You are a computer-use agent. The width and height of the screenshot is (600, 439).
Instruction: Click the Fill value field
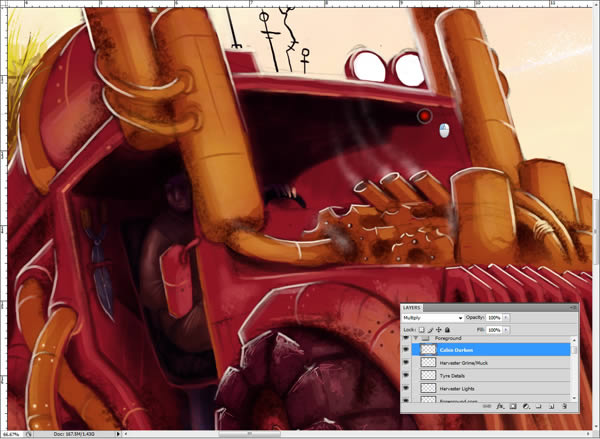(x=494, y=330)
